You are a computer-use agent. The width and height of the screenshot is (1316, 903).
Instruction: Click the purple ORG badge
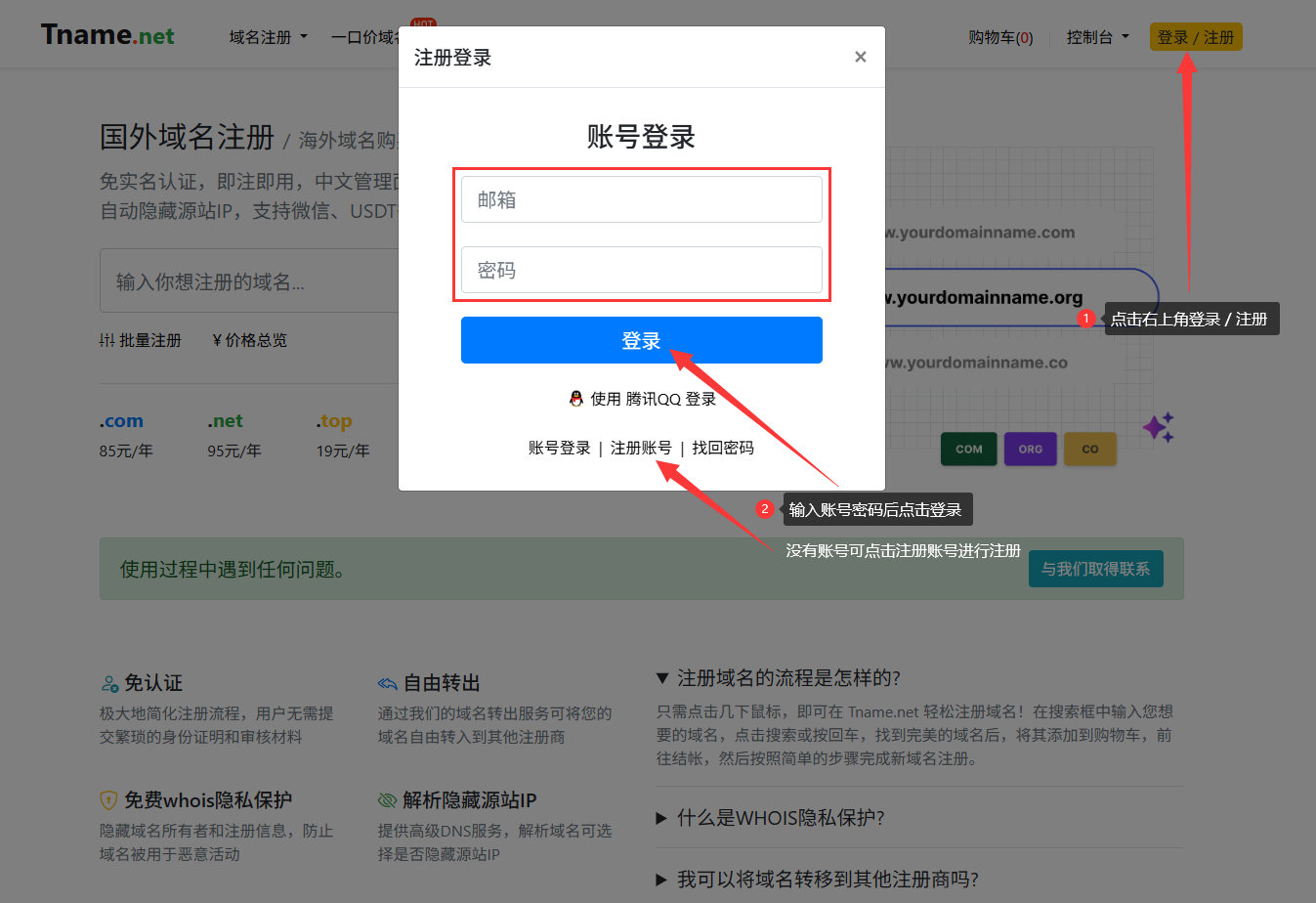pyautogui.click(x=1030, y=450)
